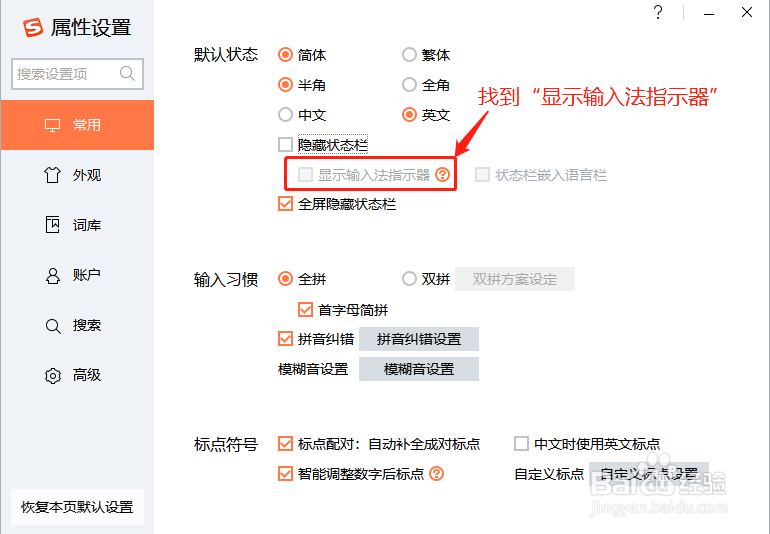Viewport: 770px width, 534px height.
Task: Click the bookmark icon beside 词库
Action: [53, 225]
